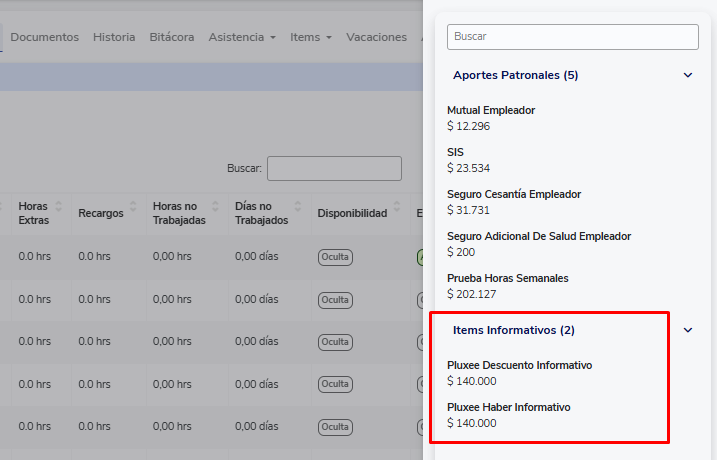Image resolution: width=717 pixels, height=460 pixels.
Task: Click the first row Oculta badge
Action: tap(335, 257)
